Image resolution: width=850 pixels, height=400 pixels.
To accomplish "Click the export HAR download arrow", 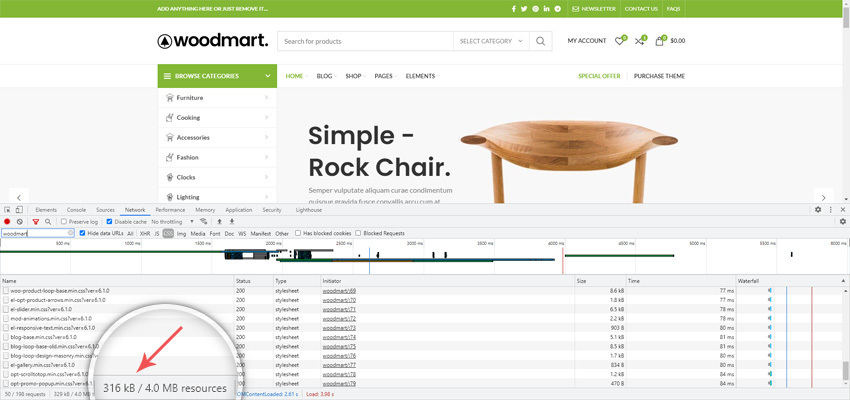I will tap(231, 222).
